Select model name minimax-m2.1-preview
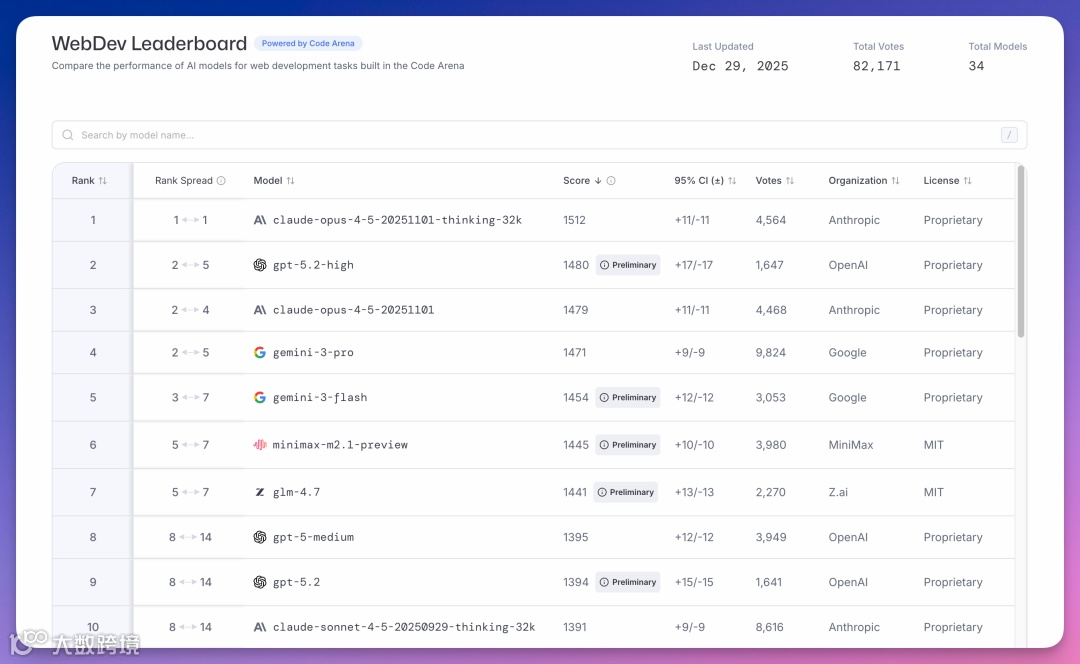 (x=340, y=445)
